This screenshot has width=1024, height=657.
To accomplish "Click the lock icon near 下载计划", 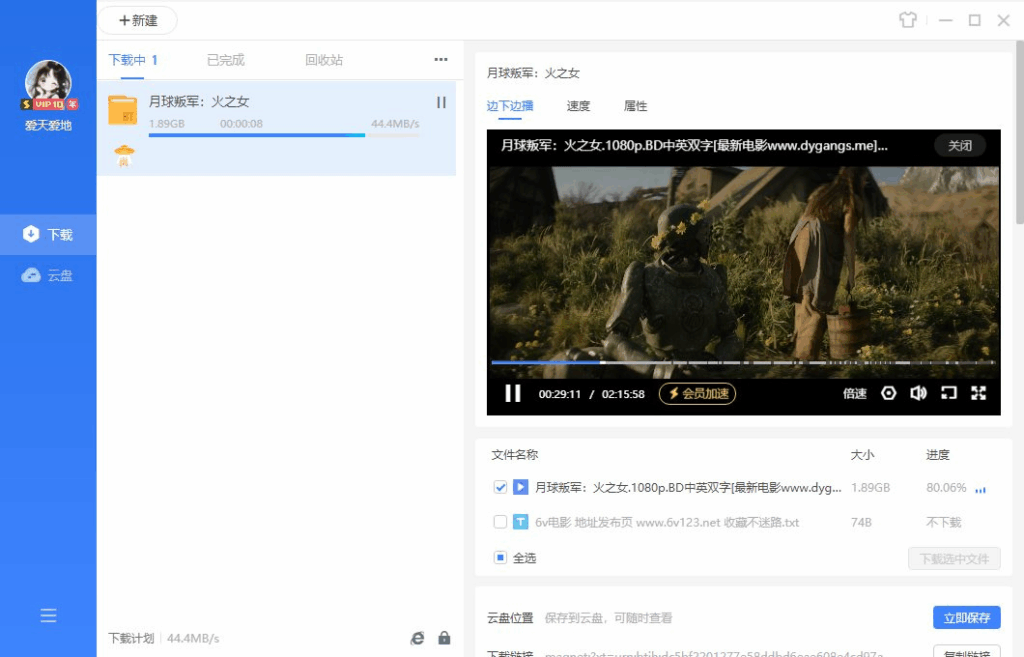I will pyautogui.click(x=444, y=637).
